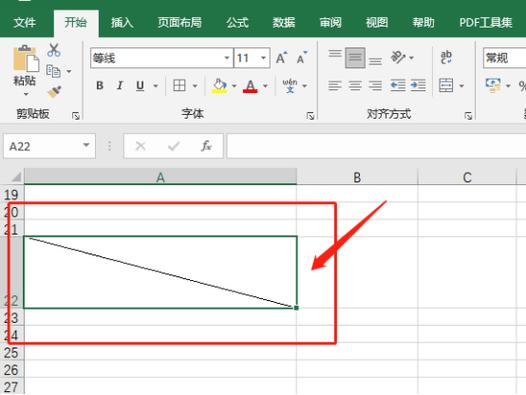Expand the font name dropdown arrow
This screenshot has height=395, width=526.
[x=227, y=58]
